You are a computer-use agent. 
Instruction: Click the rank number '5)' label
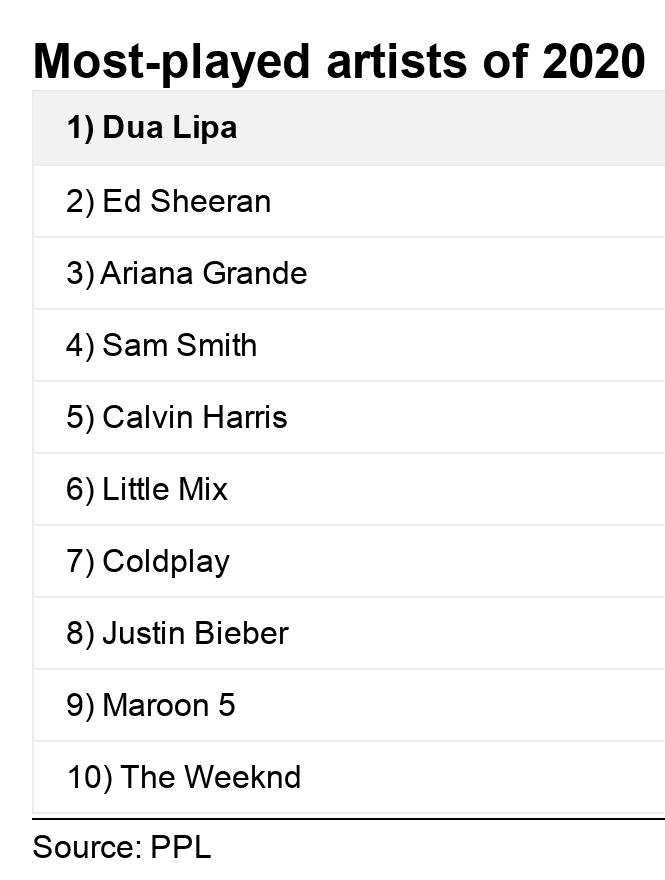[80, 417]
